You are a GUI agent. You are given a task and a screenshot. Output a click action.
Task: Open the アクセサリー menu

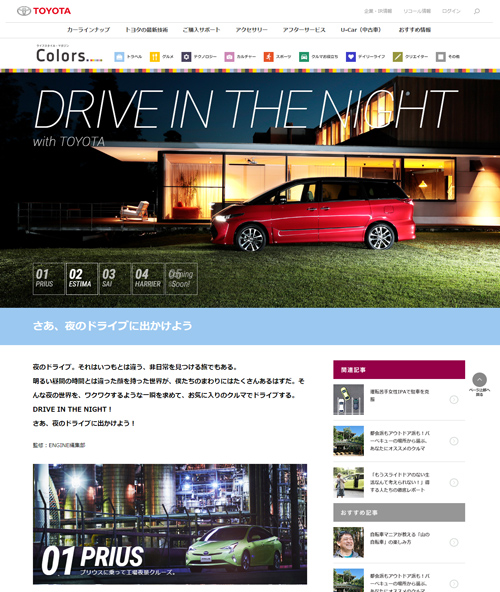252,30
